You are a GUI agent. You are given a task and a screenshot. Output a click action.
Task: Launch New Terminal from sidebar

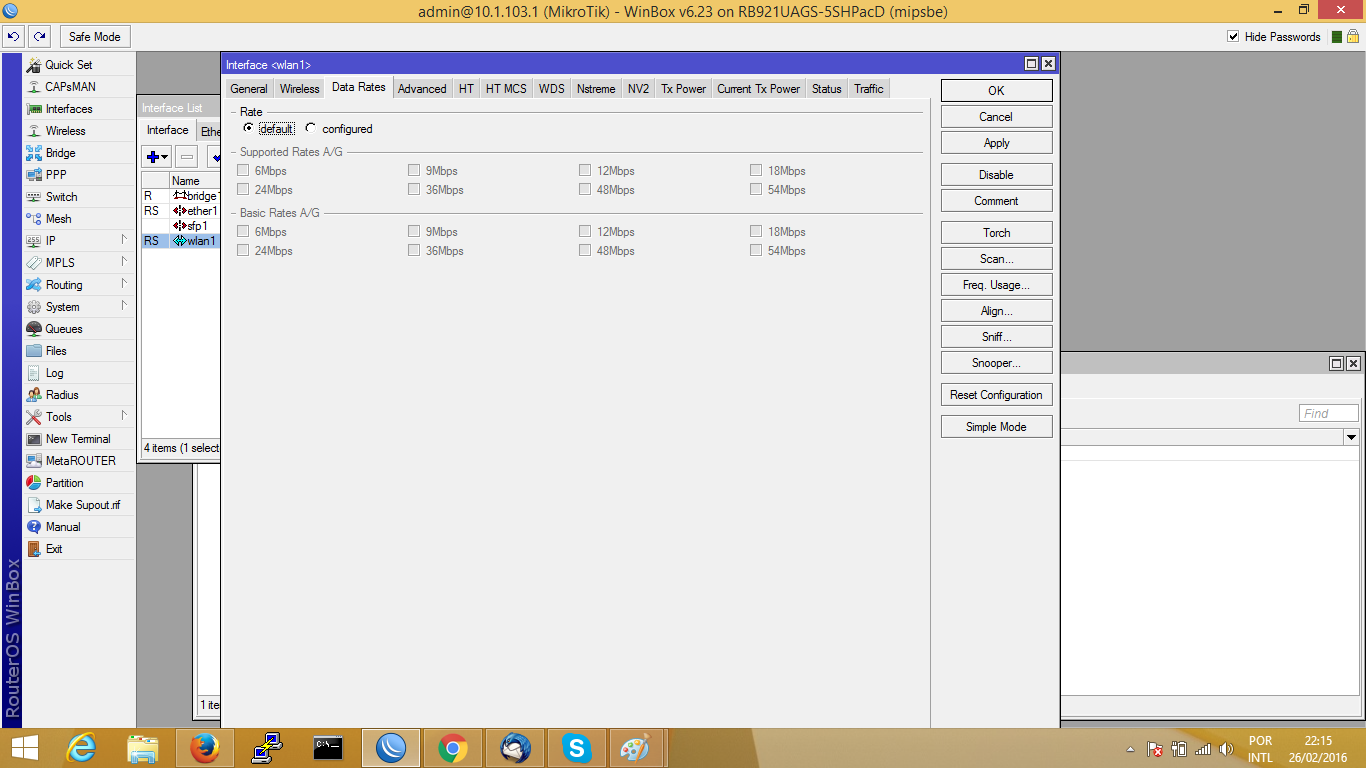(x=78, y=439)
